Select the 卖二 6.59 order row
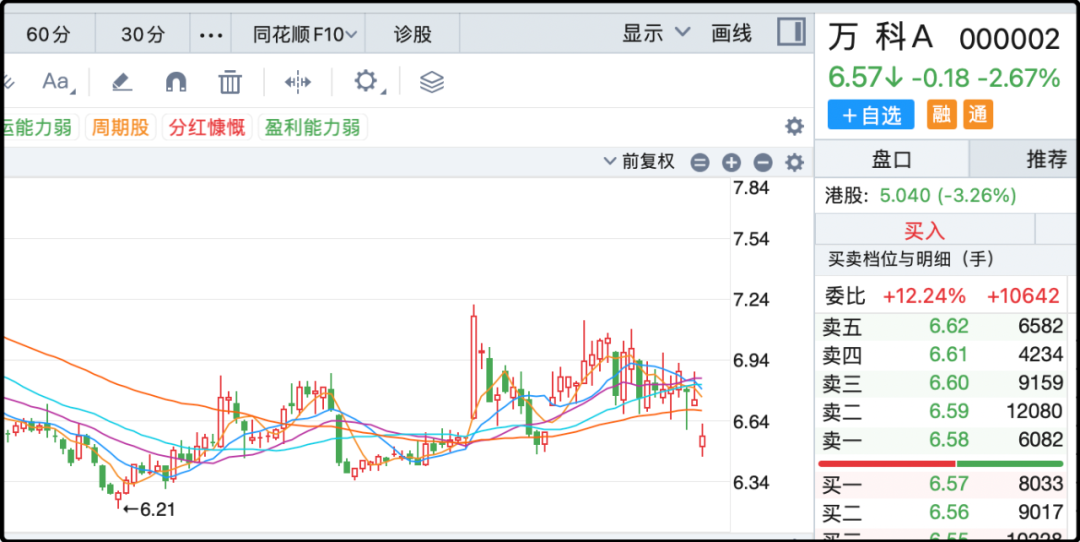1080x542 pixels. pos(943,412)
